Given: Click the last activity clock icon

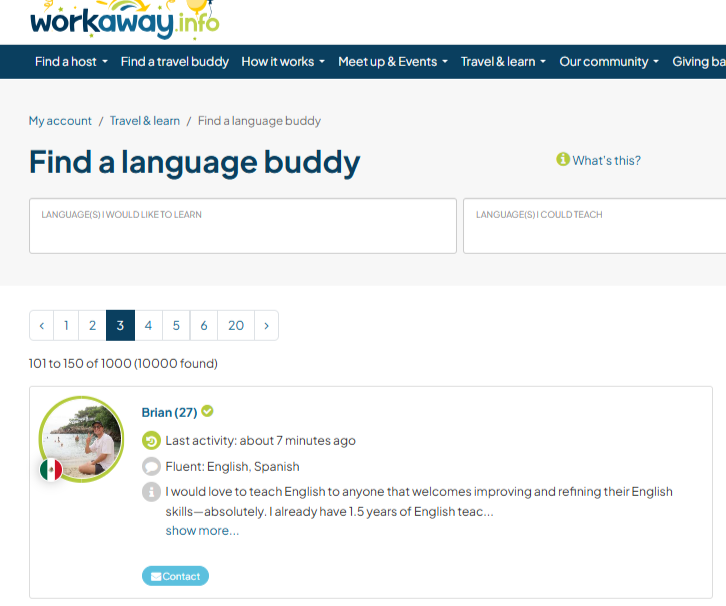Looking at the screenshot, I should pos(151,440).
